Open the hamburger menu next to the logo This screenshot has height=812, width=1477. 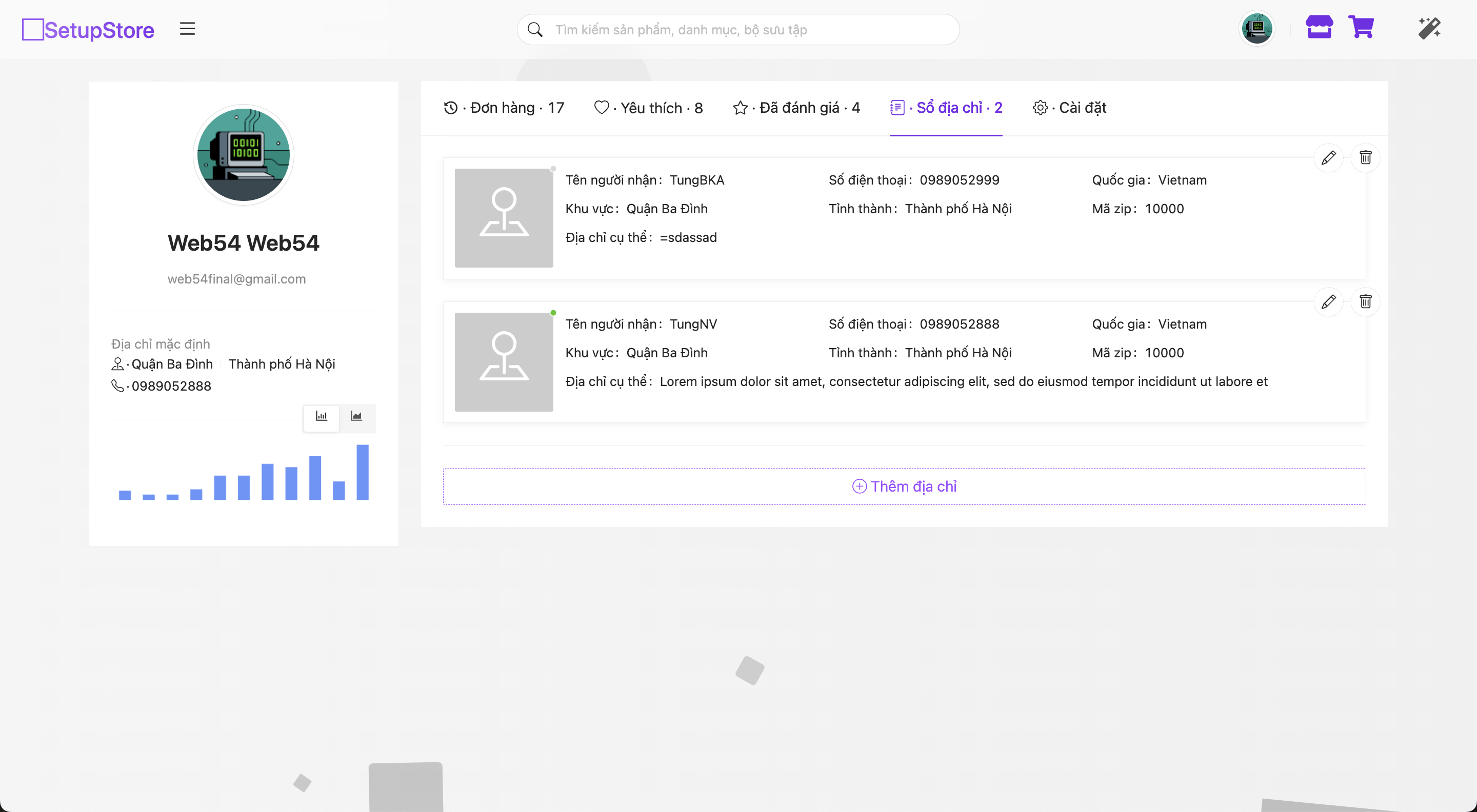(x=188, y=29)
